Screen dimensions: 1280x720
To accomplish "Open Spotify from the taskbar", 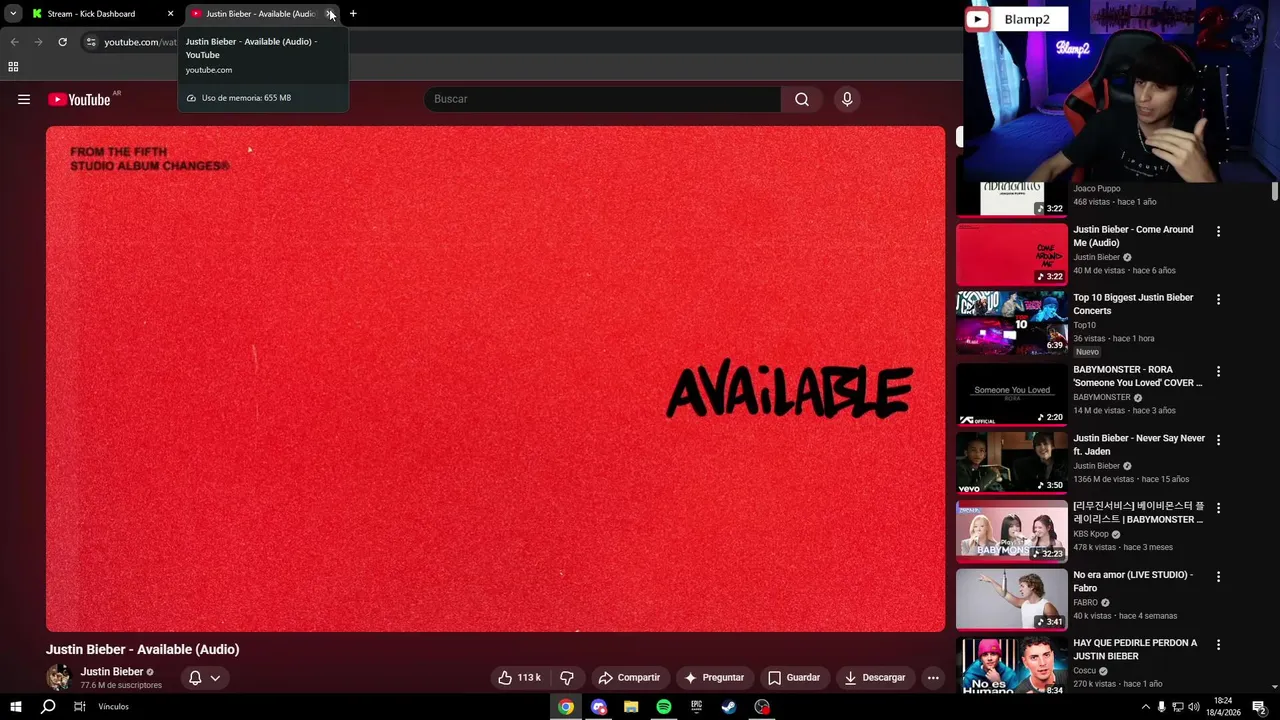I will [664, 707].
